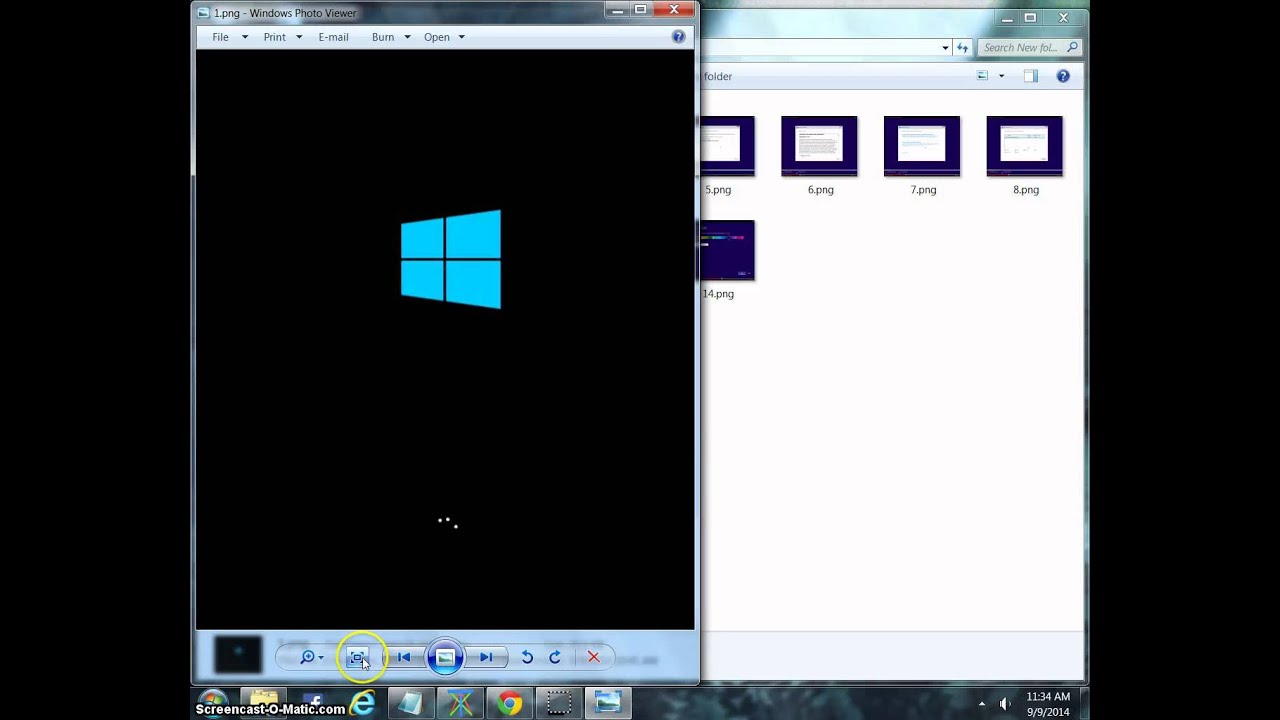Click the actual size fit-to-window button
The image size is (1280, 720).
tap(357, 657)
